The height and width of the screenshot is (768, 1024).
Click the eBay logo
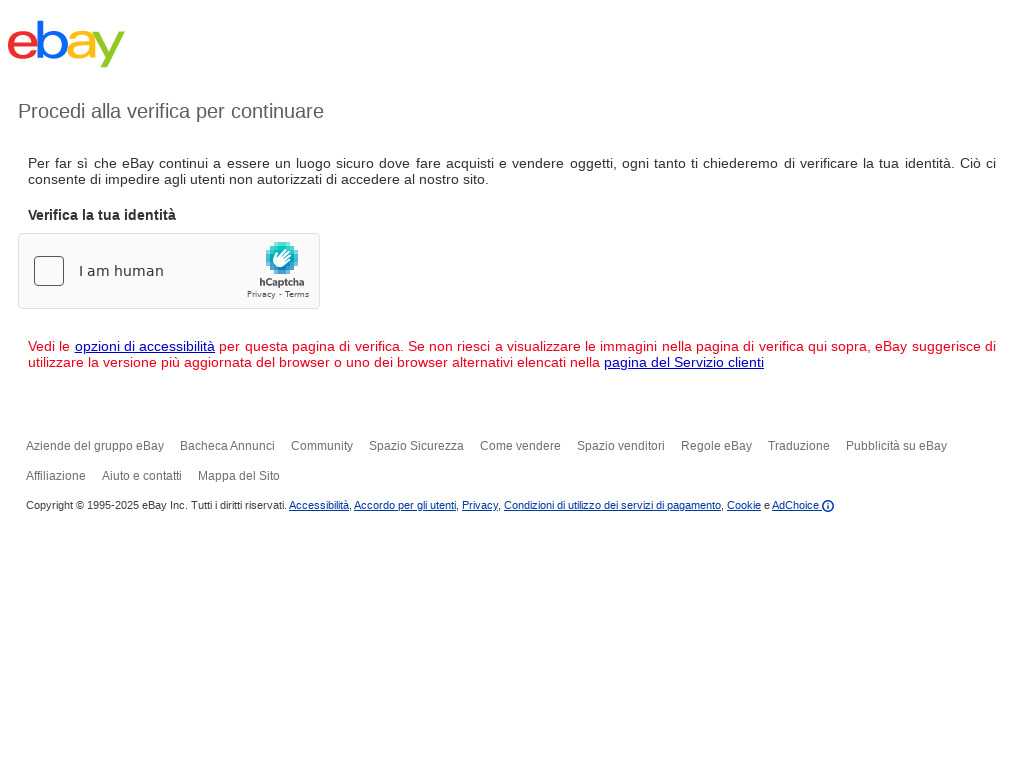coord(66,43)
